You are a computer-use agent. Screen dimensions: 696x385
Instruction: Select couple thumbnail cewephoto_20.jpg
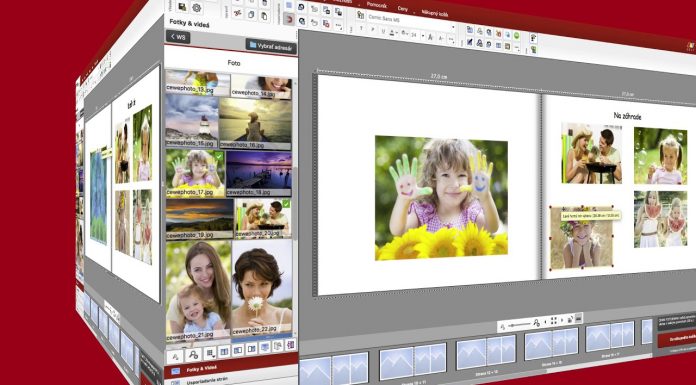click(263, 218)
